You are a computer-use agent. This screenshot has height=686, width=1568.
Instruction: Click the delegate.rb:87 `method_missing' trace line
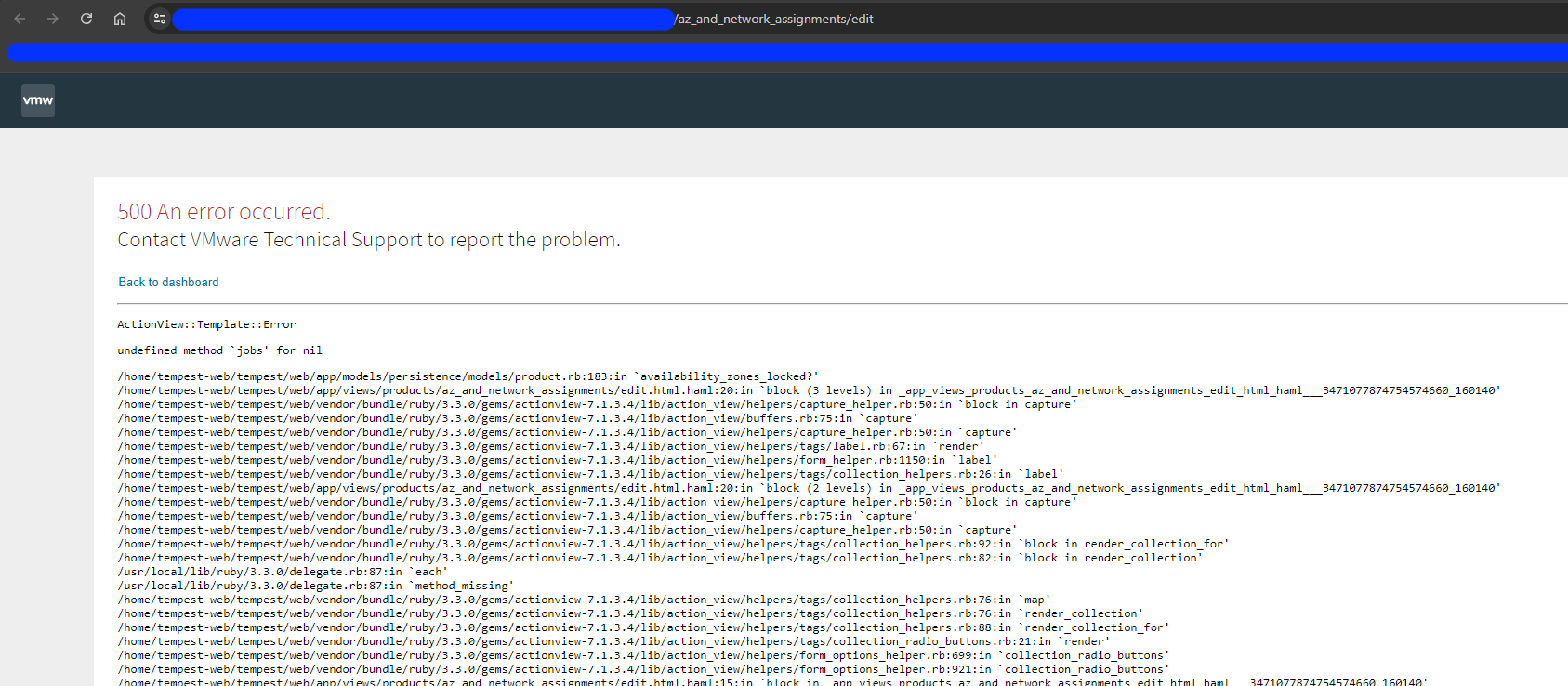pyautogui.click(x=315, y=586)
